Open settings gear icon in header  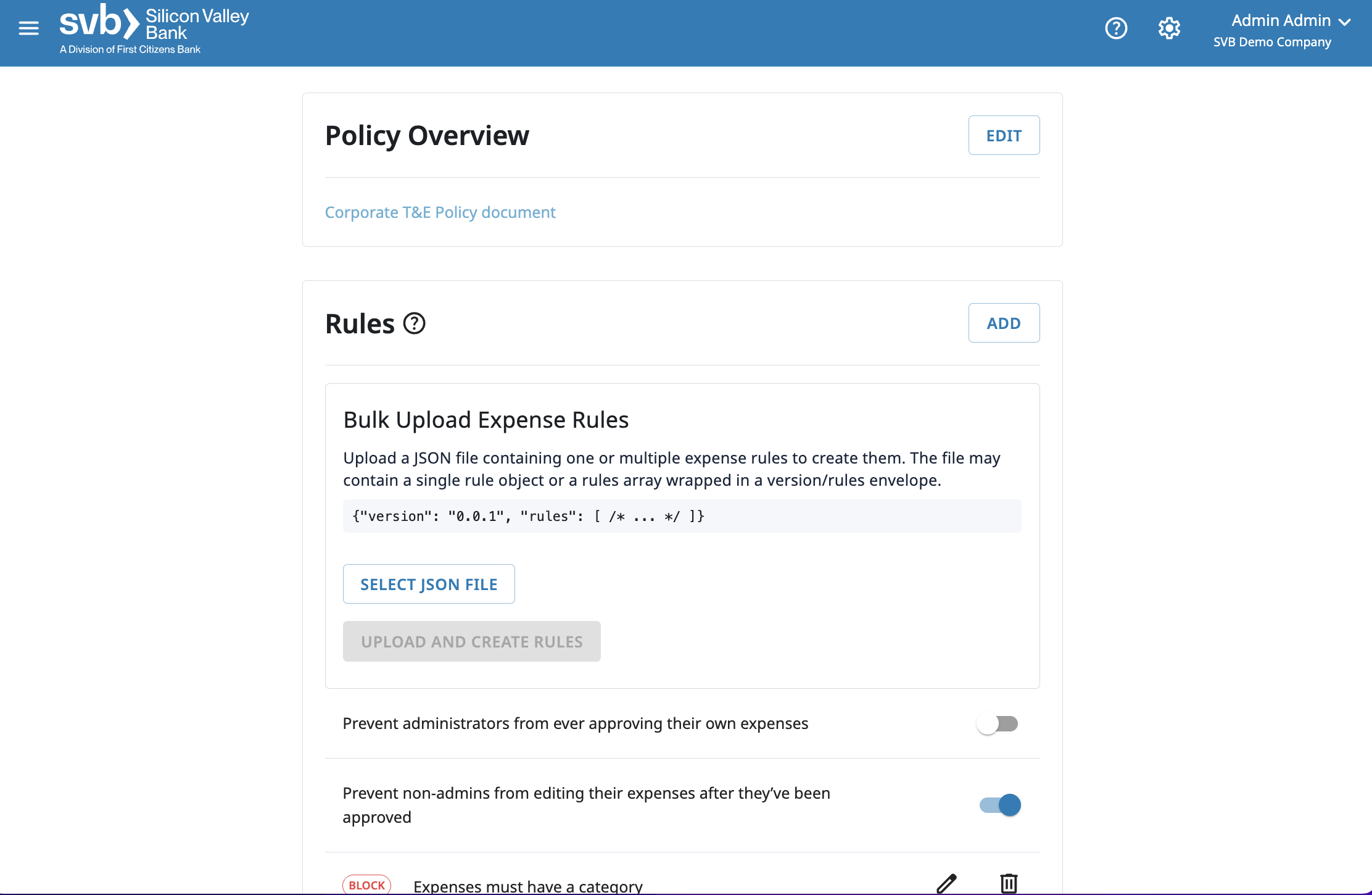[1169, 28]
